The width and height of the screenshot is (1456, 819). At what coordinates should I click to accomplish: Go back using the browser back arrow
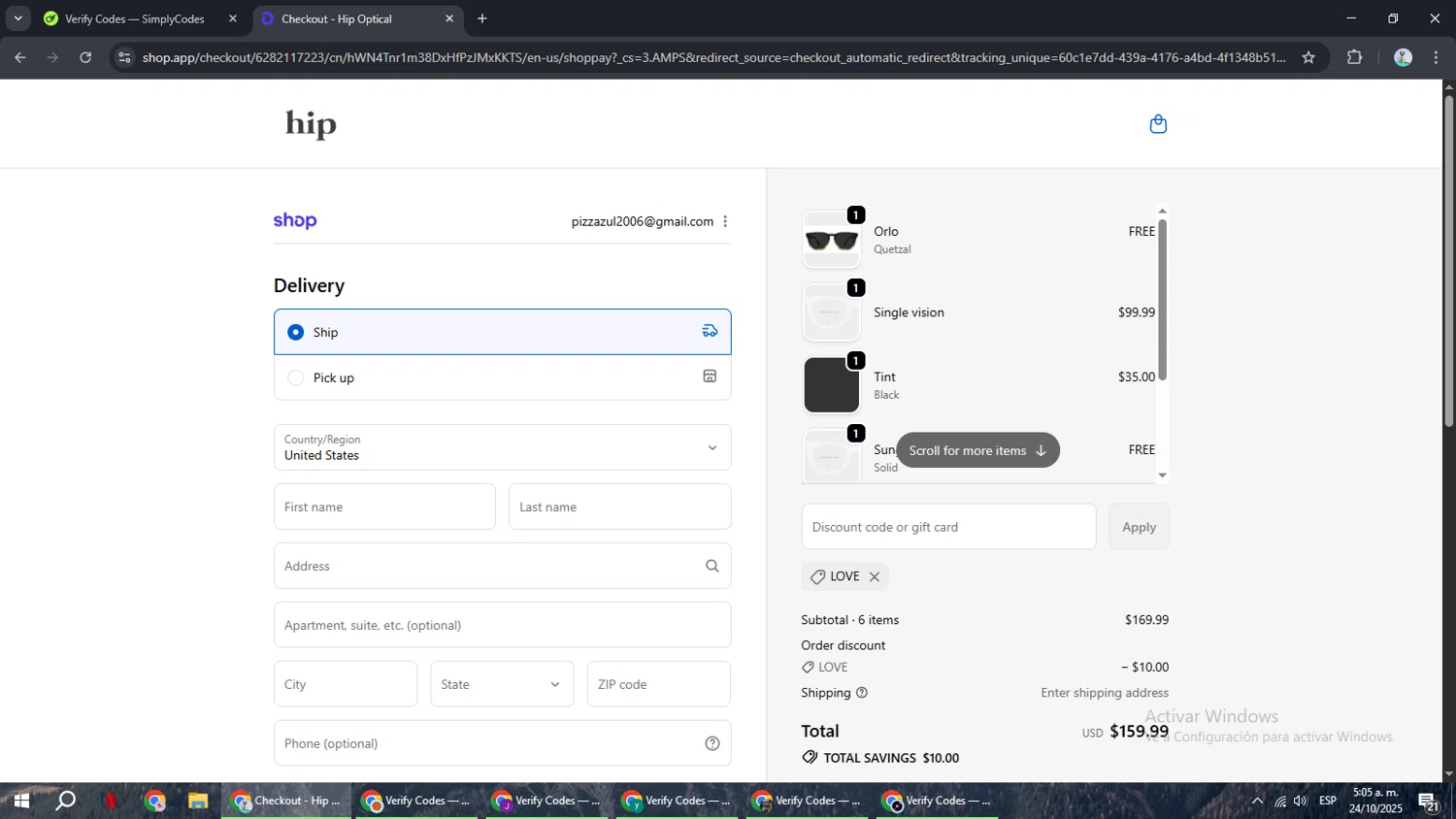[19, 57]
